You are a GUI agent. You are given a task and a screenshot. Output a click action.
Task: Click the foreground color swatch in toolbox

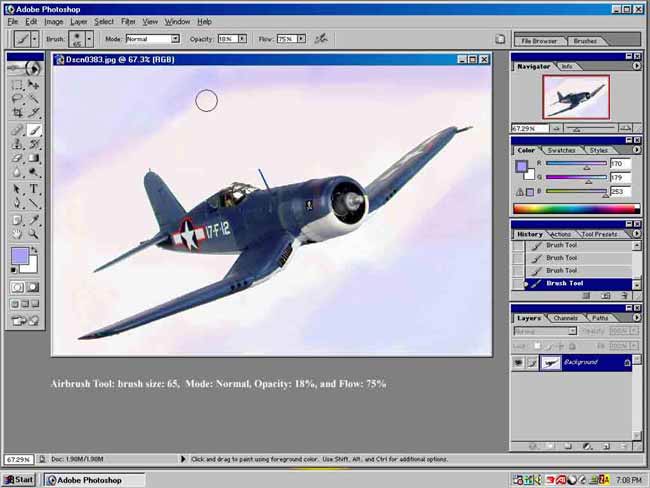coord(20,256)
